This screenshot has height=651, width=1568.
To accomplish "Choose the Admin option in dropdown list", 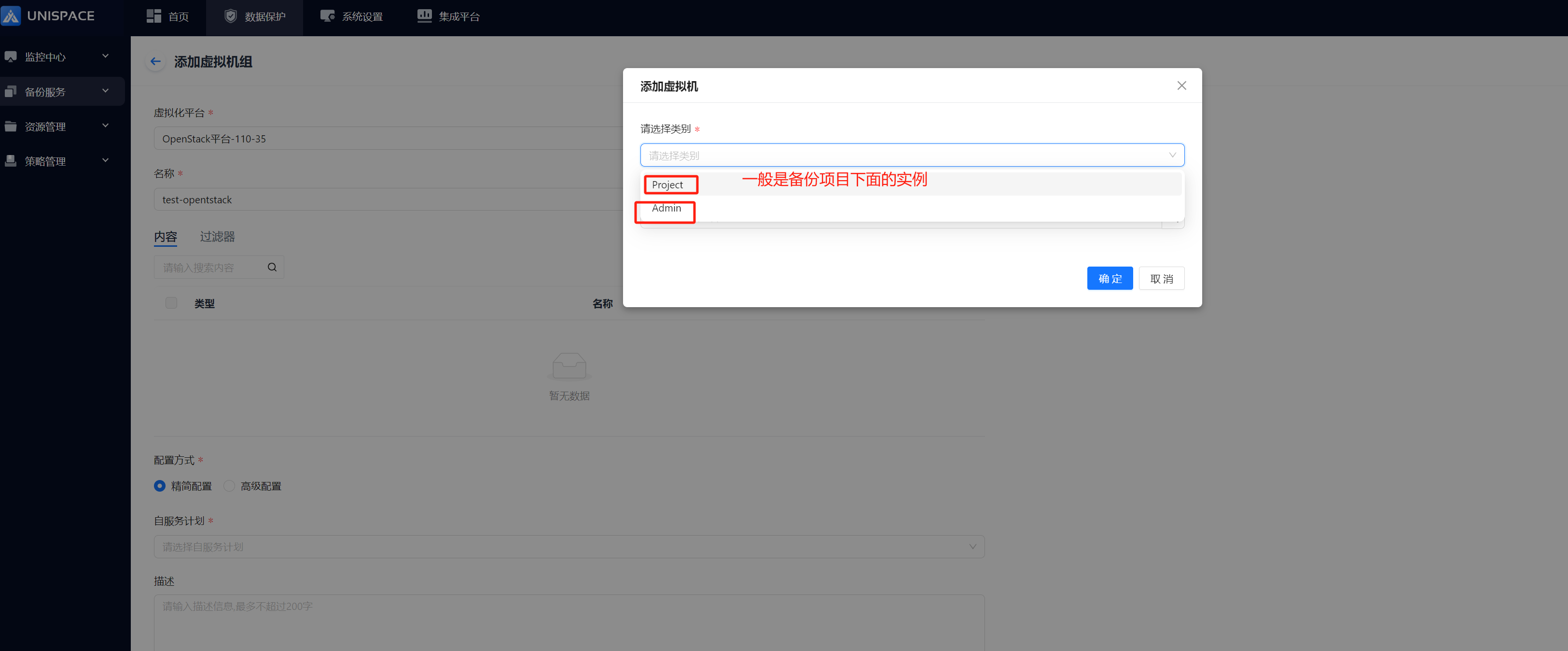I will pos(666,208).
